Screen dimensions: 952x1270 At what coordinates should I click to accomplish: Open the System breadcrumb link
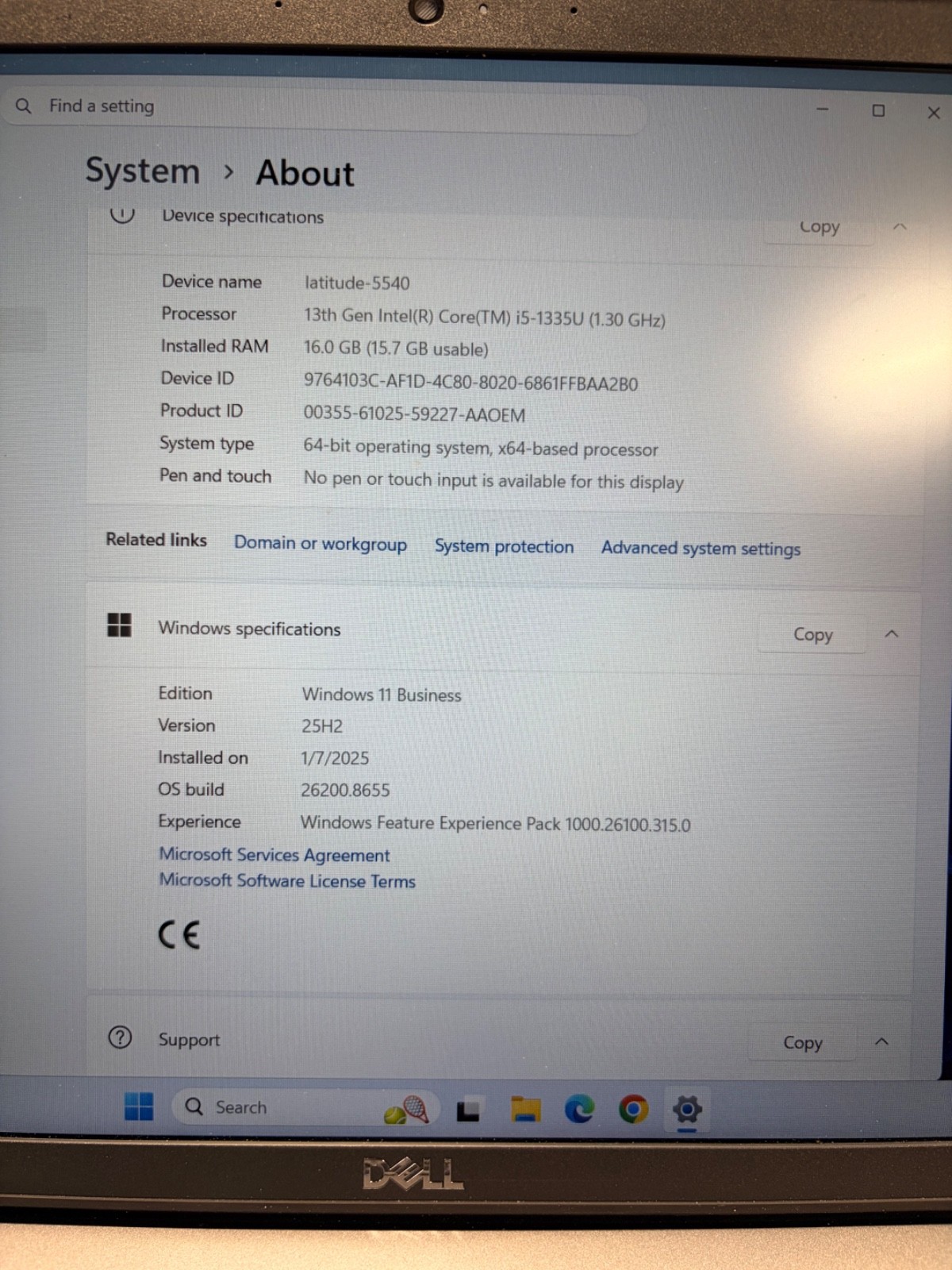143,171
